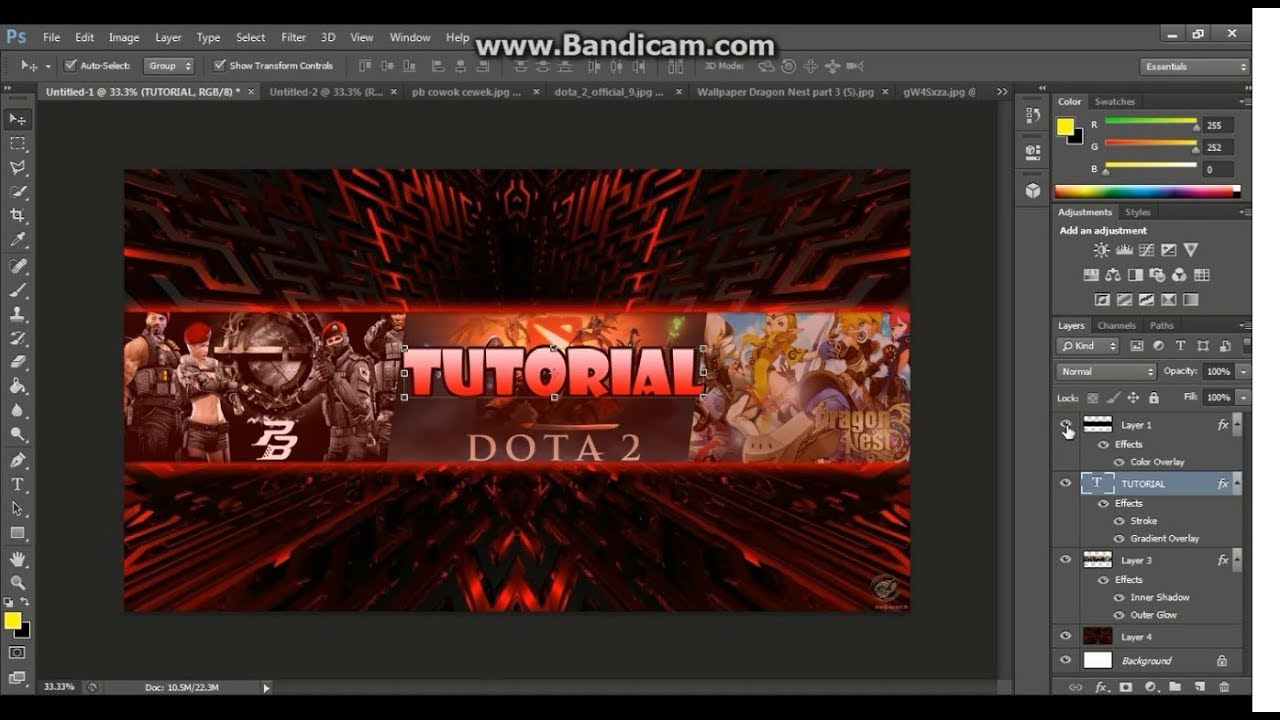
Task: Select the Hand tool
Action: (17, 559)
